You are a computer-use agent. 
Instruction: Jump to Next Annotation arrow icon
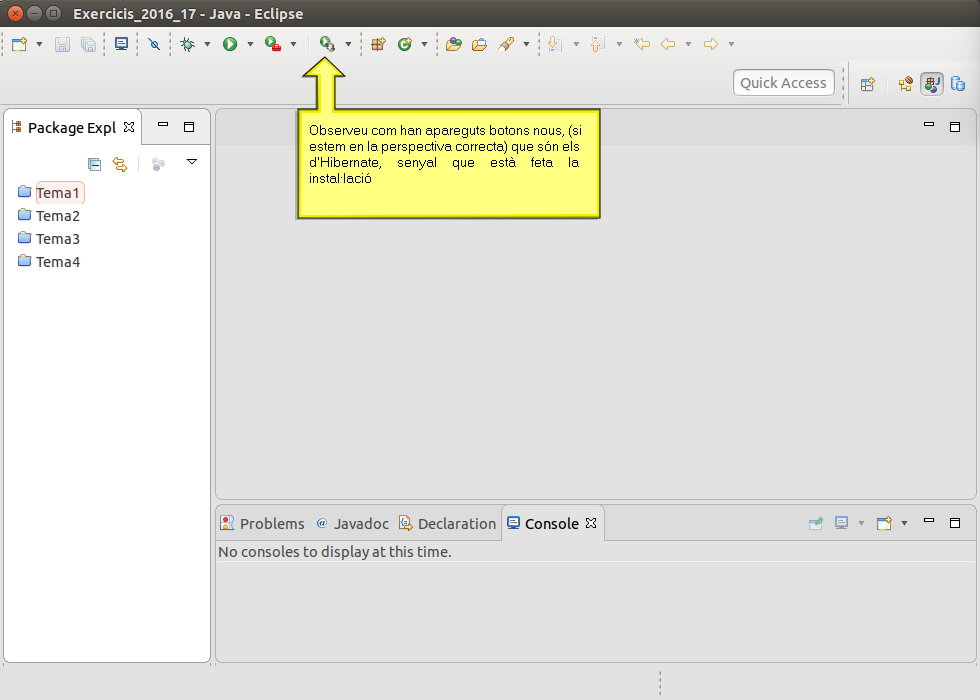554,44
